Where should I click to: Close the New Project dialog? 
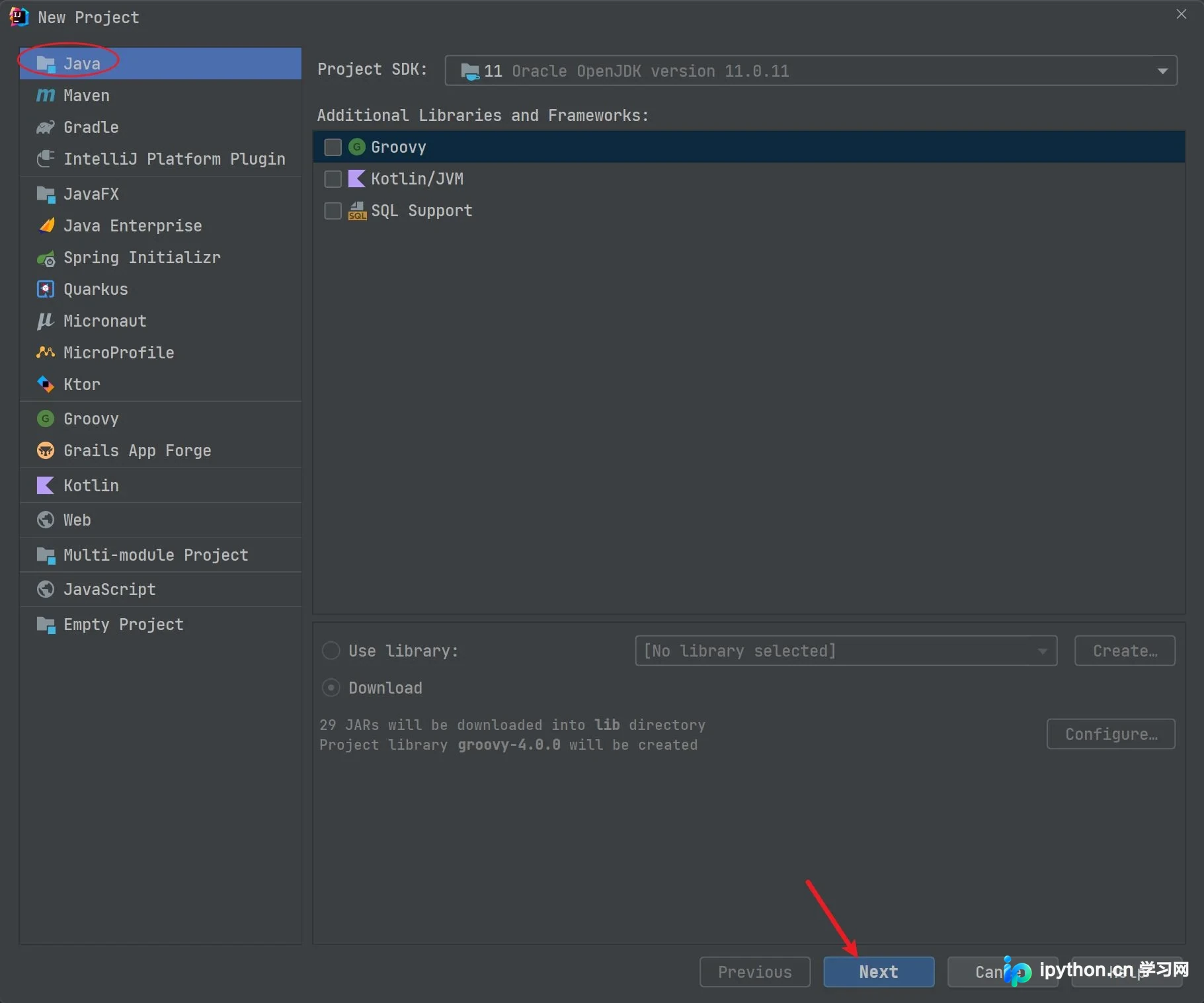point(1182,14)
